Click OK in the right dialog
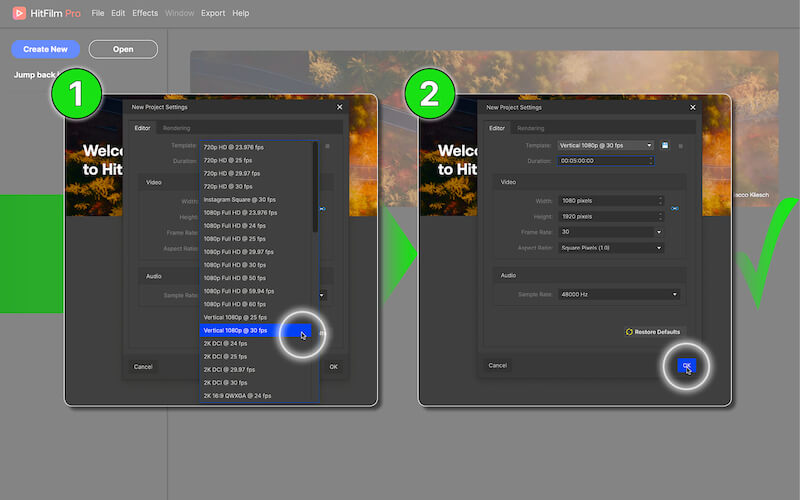The image size is (800, 500). click(686, 365)
